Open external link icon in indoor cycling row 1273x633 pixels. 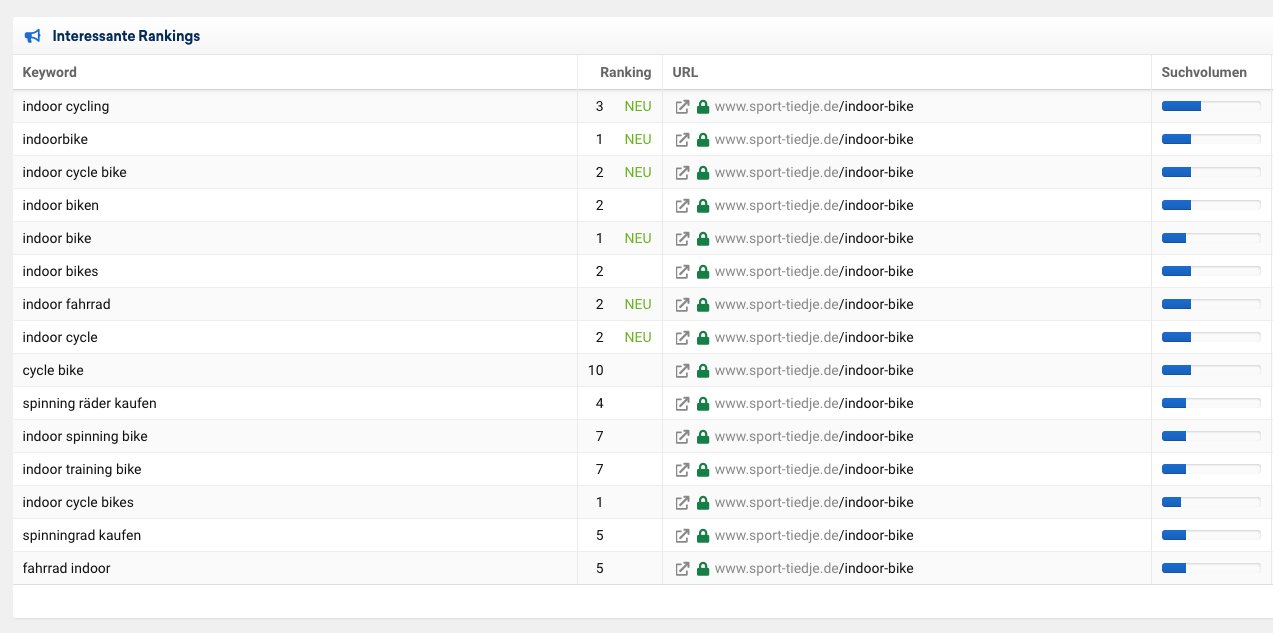(682, 106)
